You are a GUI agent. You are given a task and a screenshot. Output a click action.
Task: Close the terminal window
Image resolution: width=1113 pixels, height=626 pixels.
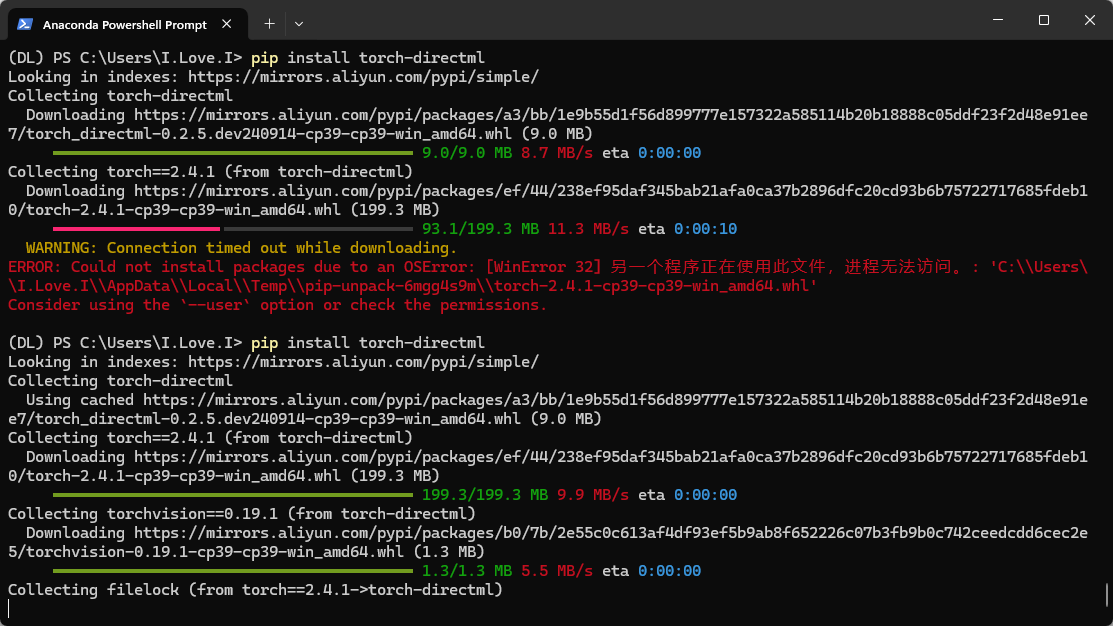(x=1090, y=20)
